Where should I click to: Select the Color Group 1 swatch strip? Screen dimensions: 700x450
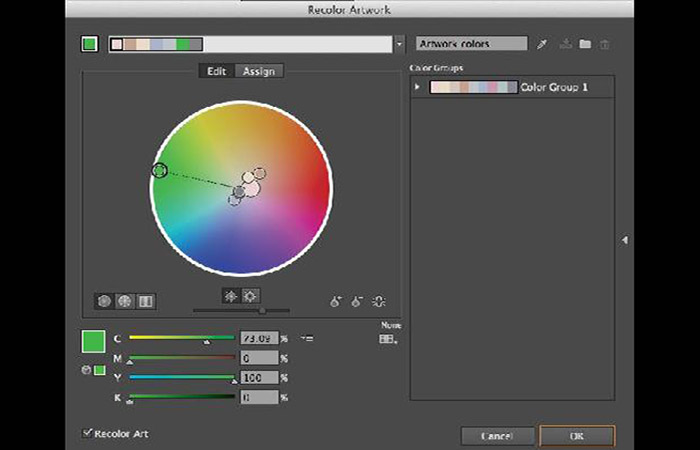click(x=474, y=87)
